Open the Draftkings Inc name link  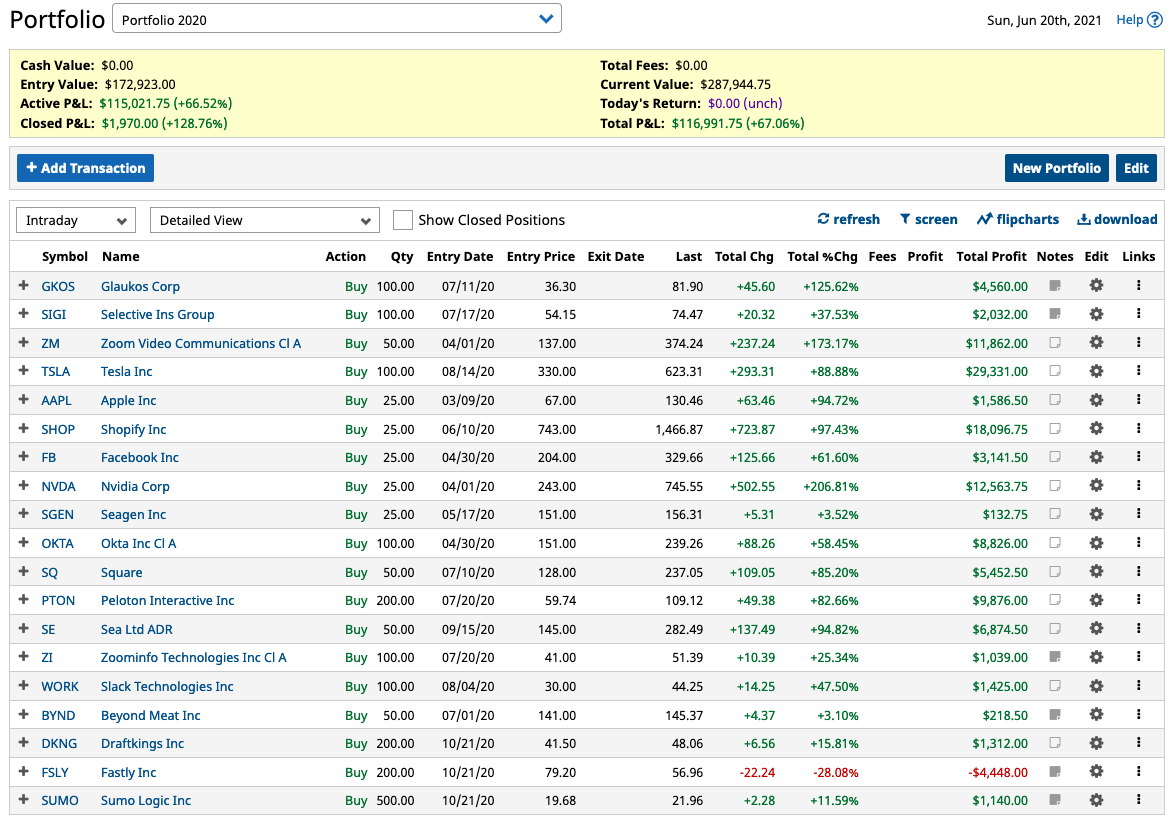[142, 743]
